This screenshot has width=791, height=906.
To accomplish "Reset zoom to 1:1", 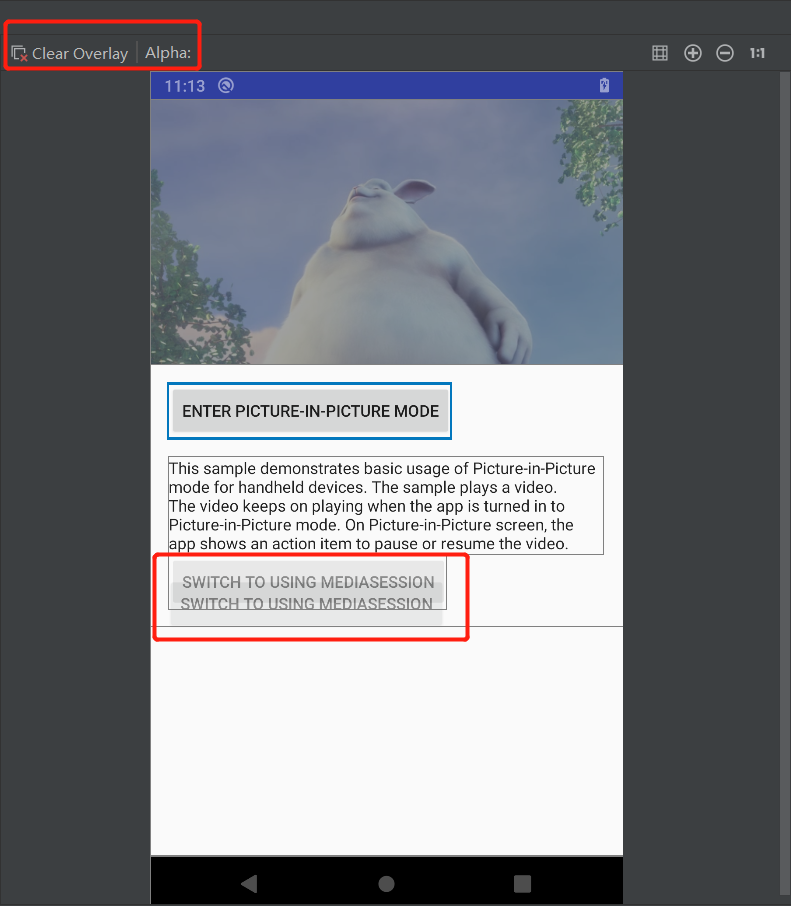I will pyautogui.click(x=757, y=53).
